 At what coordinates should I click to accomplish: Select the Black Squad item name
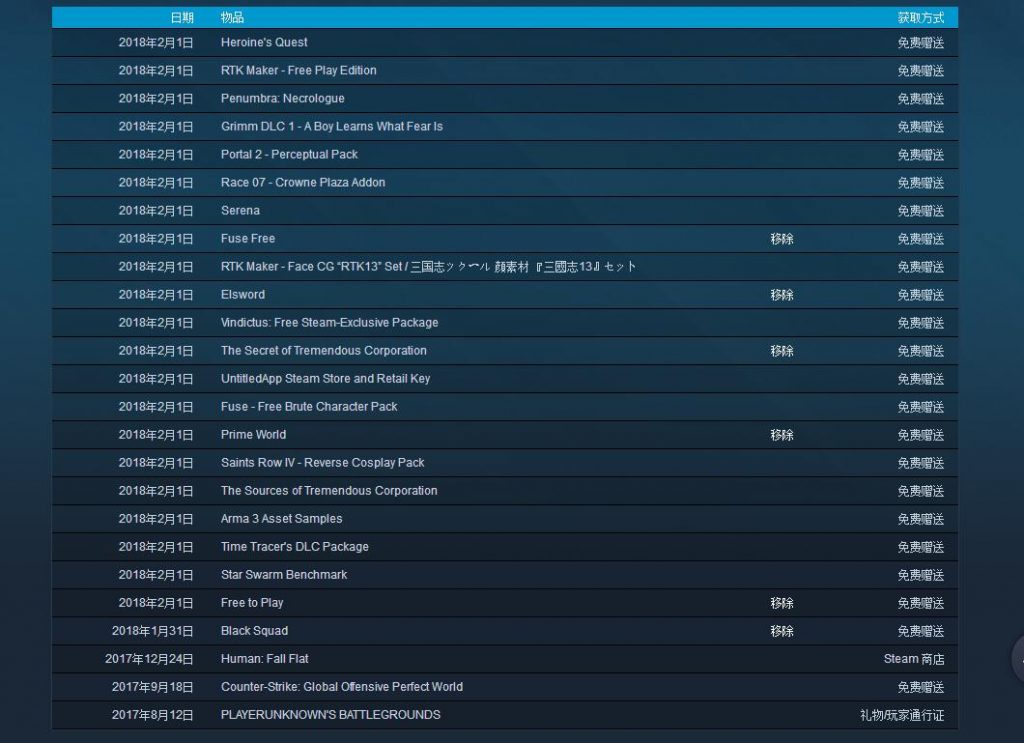click(254, 631)
